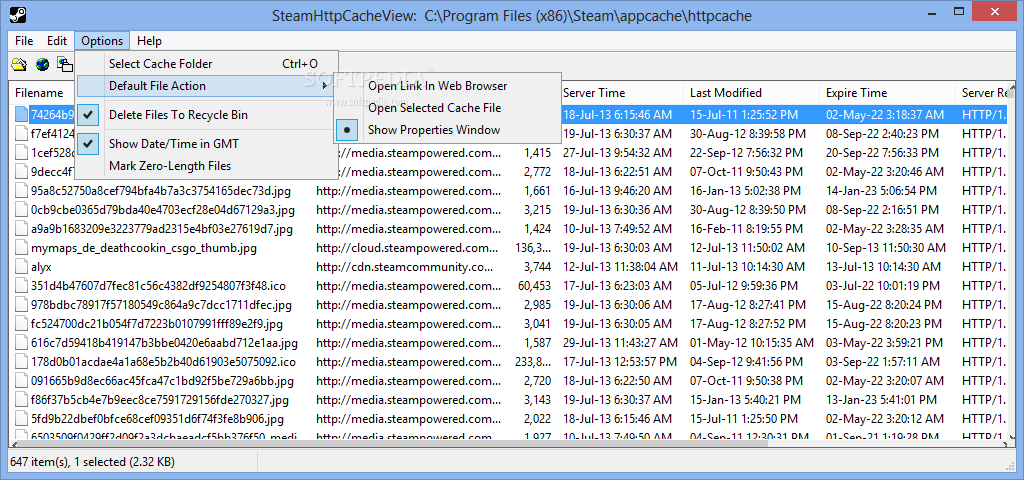The height and width of the screenshot is (480, 1024).
Task: Click the file icon of 616c7d59418b419147b3bbe0420e6aabd712e1aa.jpg
Action: click(21, 342)
